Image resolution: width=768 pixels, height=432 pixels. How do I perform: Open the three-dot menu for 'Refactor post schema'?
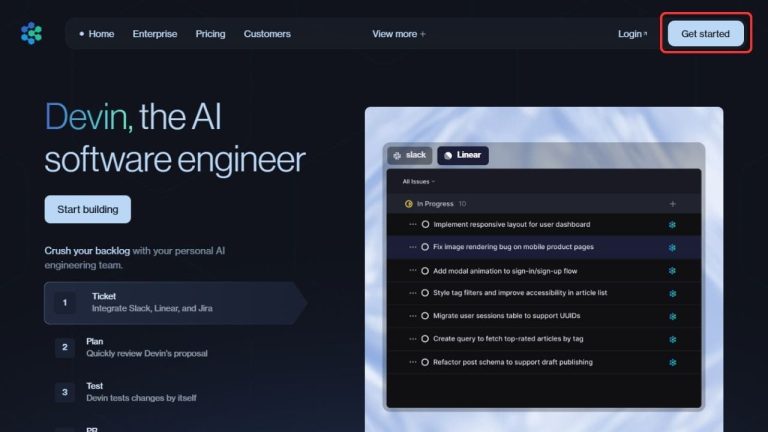[412, 362]
